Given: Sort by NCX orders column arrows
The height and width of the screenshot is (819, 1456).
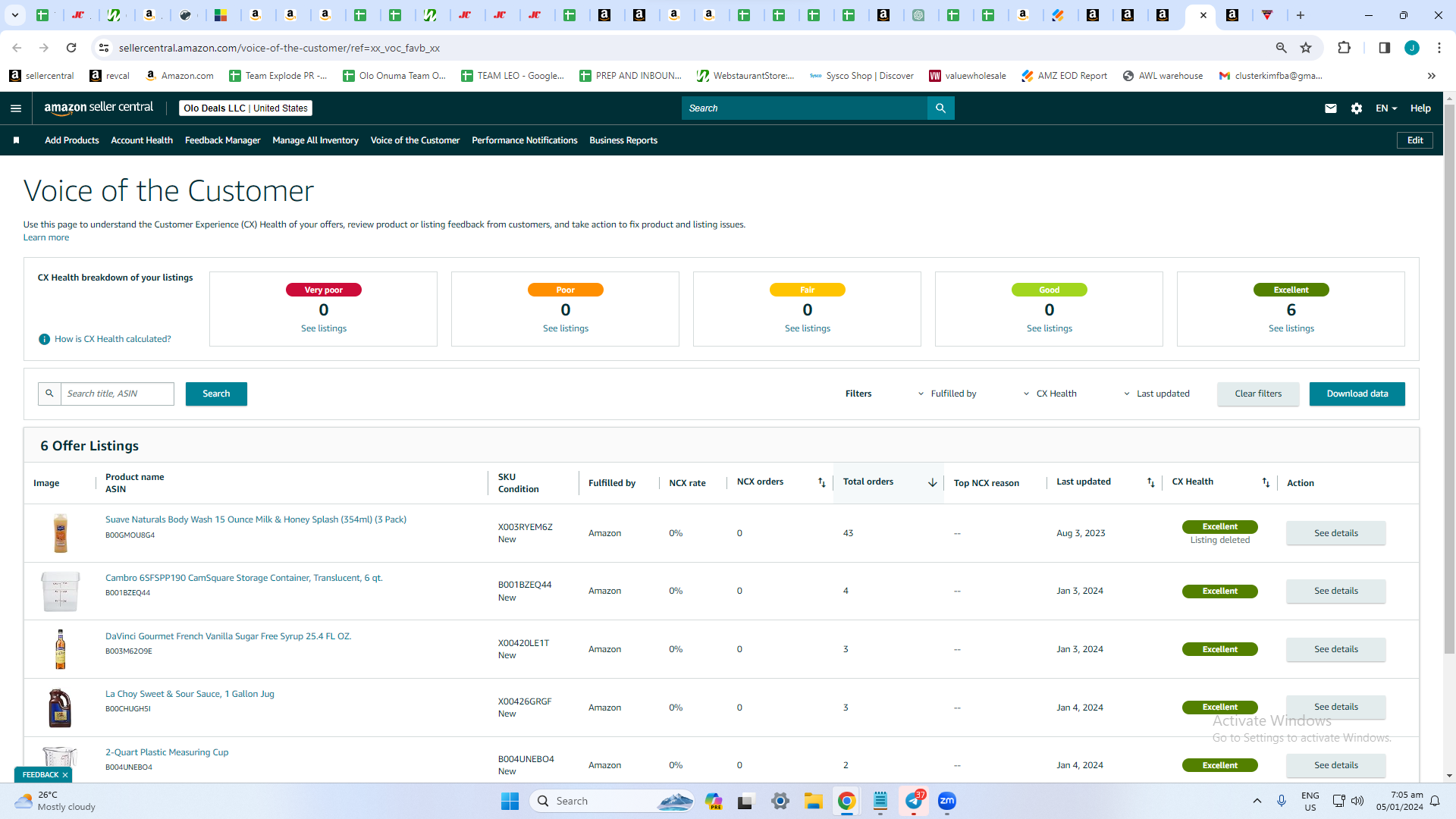Looking at the screenshot, I should click(x=821, y=483).
